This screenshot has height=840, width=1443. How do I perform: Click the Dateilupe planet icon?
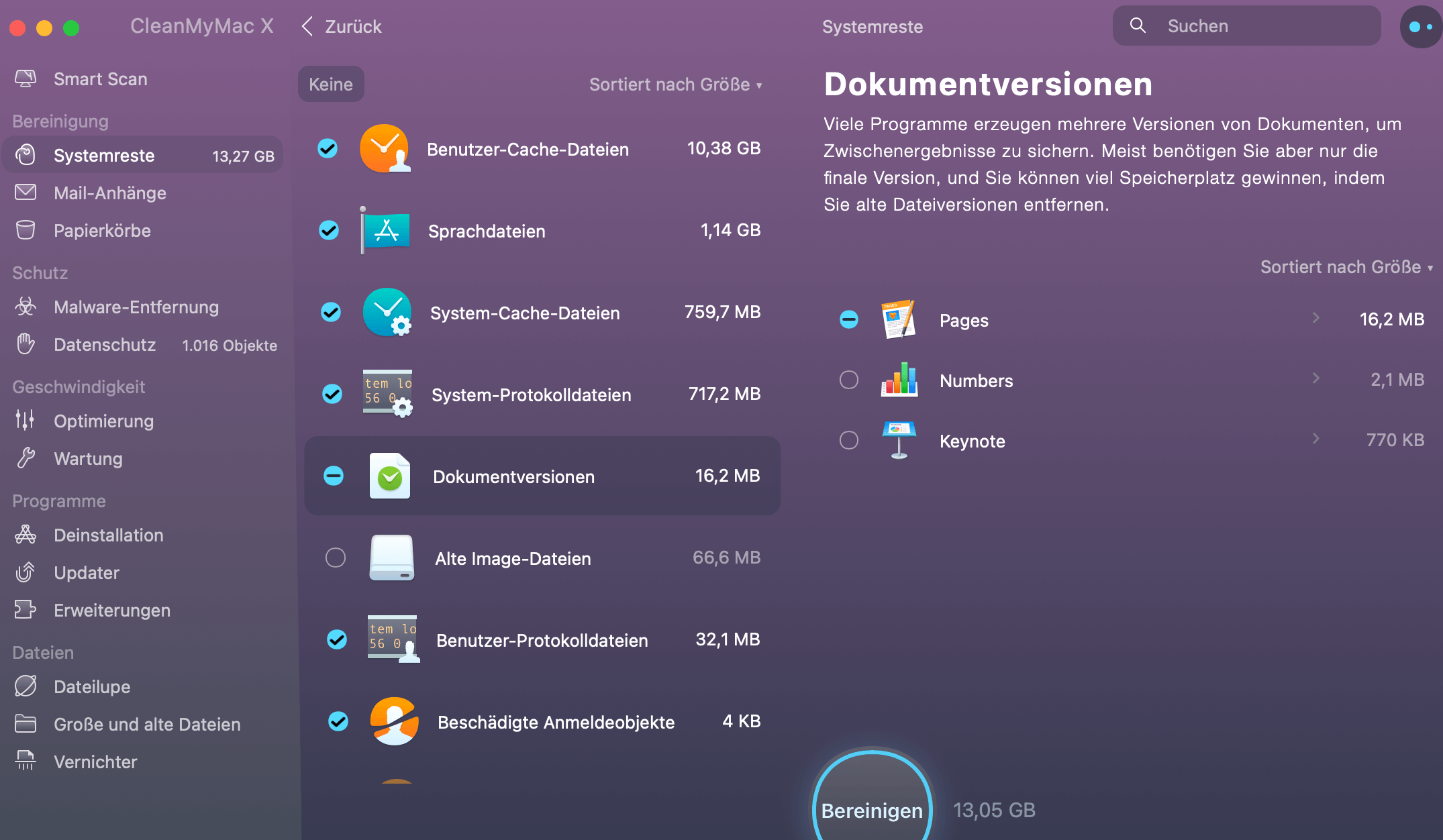[x=26, y=686]
